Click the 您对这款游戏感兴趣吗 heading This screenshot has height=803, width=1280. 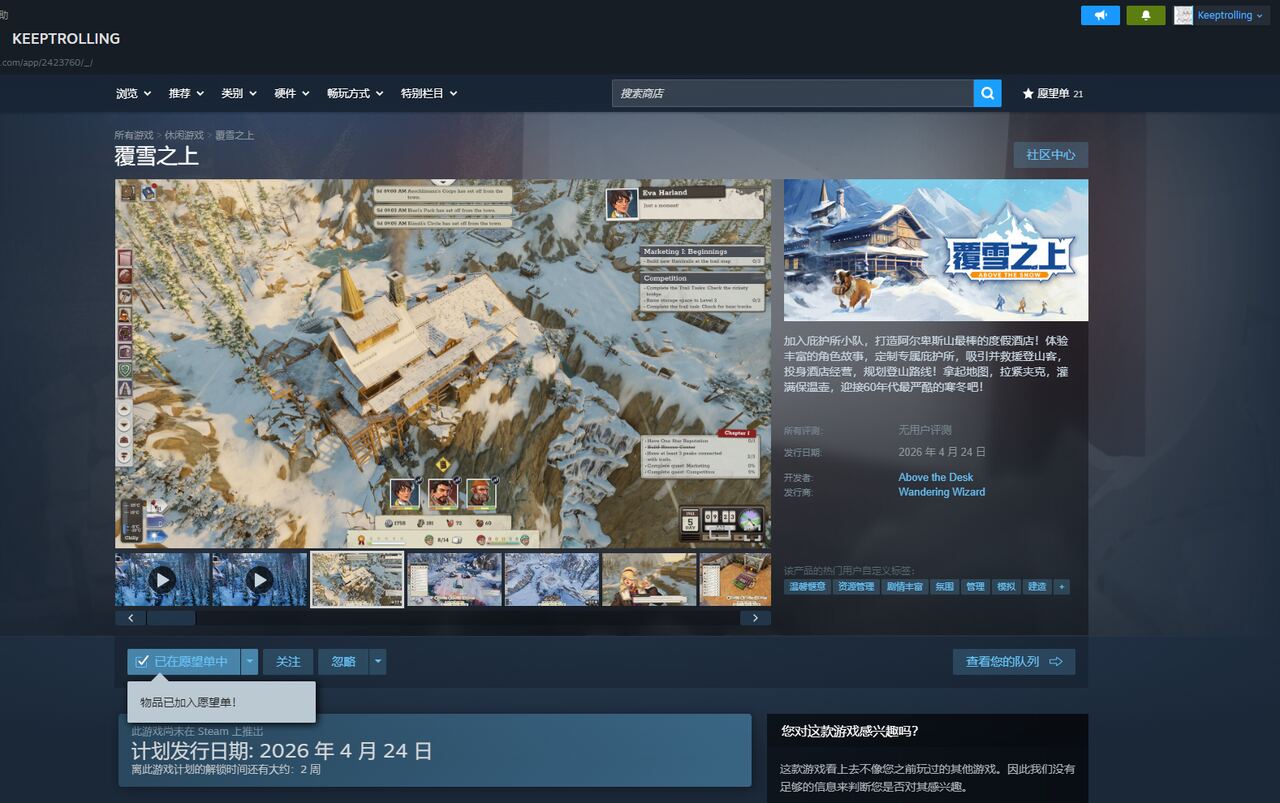(849, 731)
